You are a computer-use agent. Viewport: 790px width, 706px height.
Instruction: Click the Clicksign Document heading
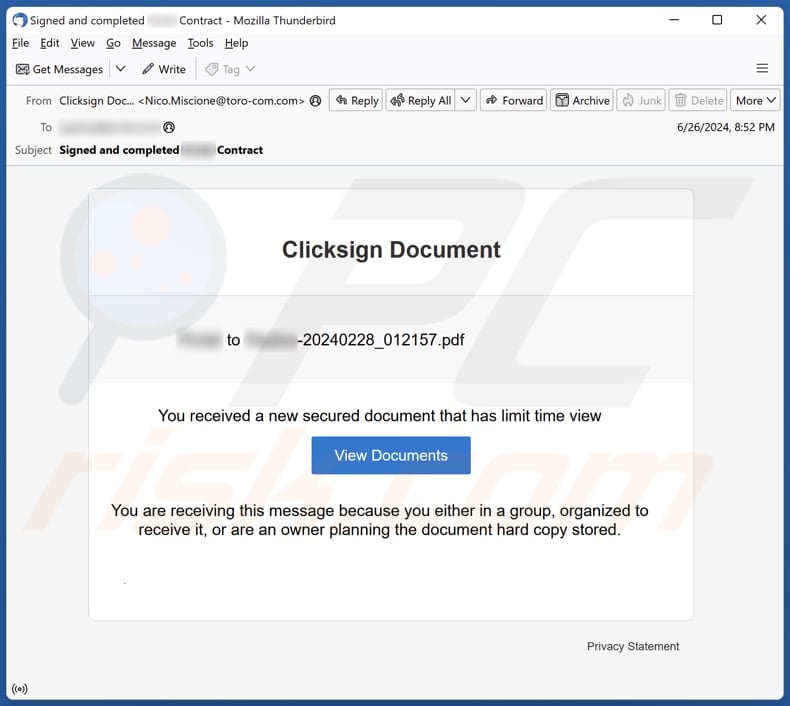[x=391, y=249]
